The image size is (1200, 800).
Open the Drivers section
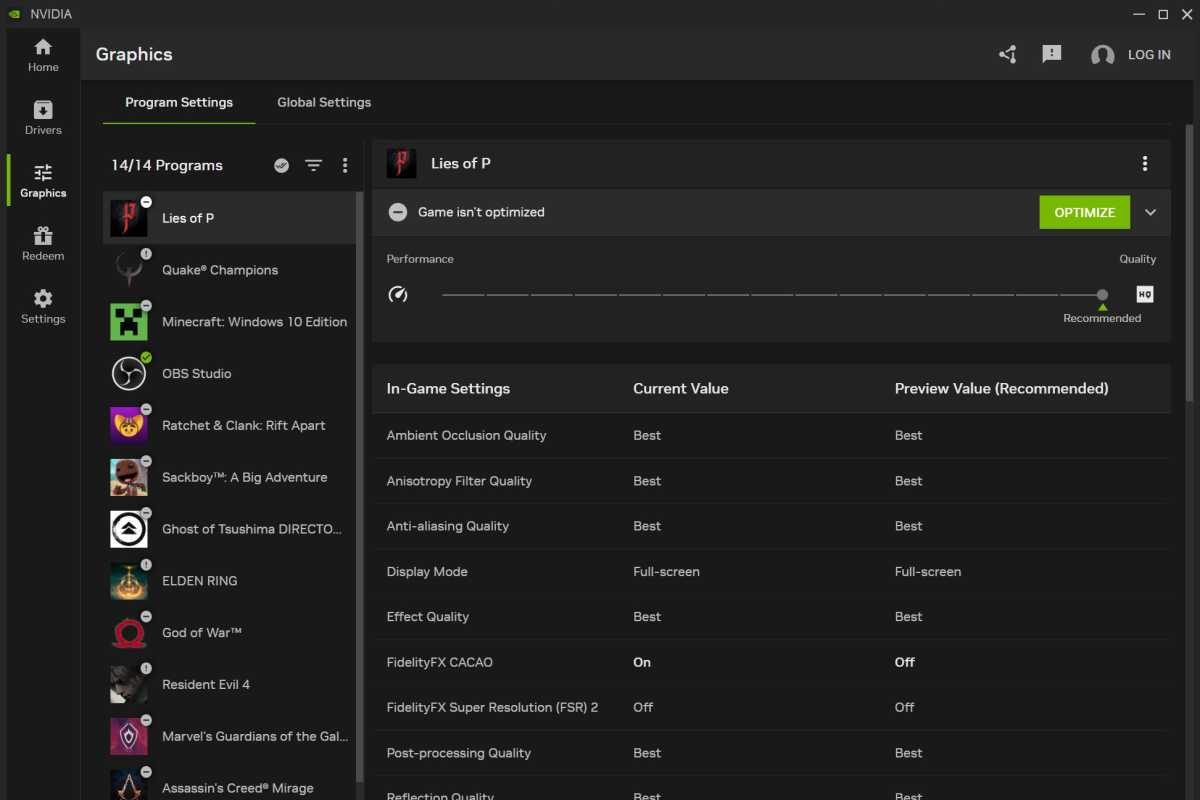coord(42,118)
